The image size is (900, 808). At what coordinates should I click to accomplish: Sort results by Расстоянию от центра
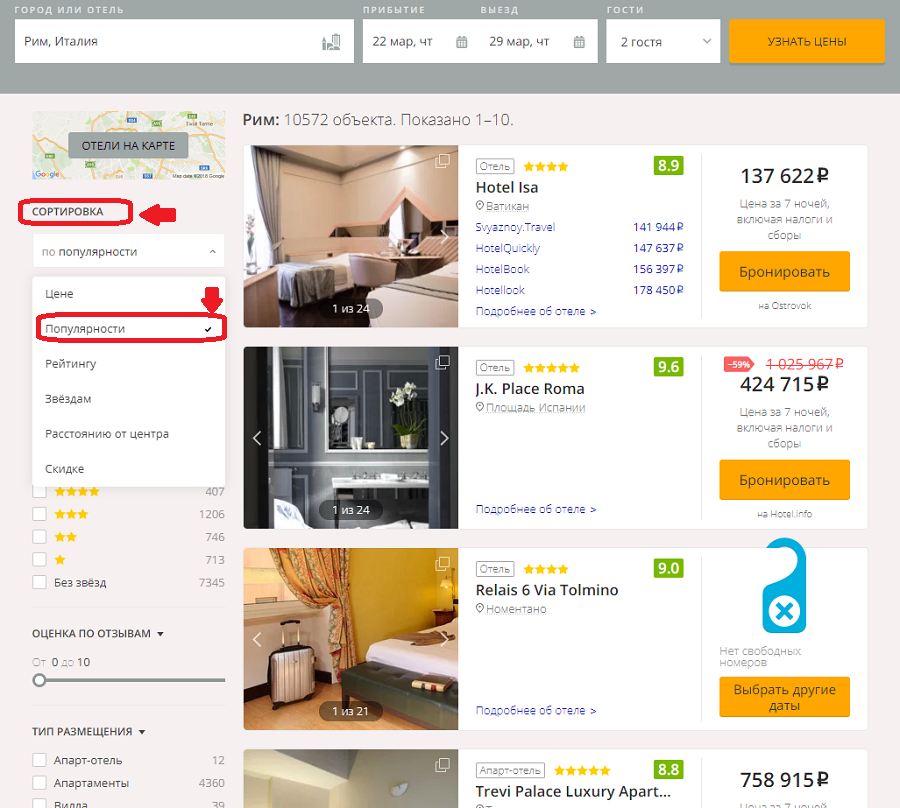pyautogui.click(x=129, y=434)
